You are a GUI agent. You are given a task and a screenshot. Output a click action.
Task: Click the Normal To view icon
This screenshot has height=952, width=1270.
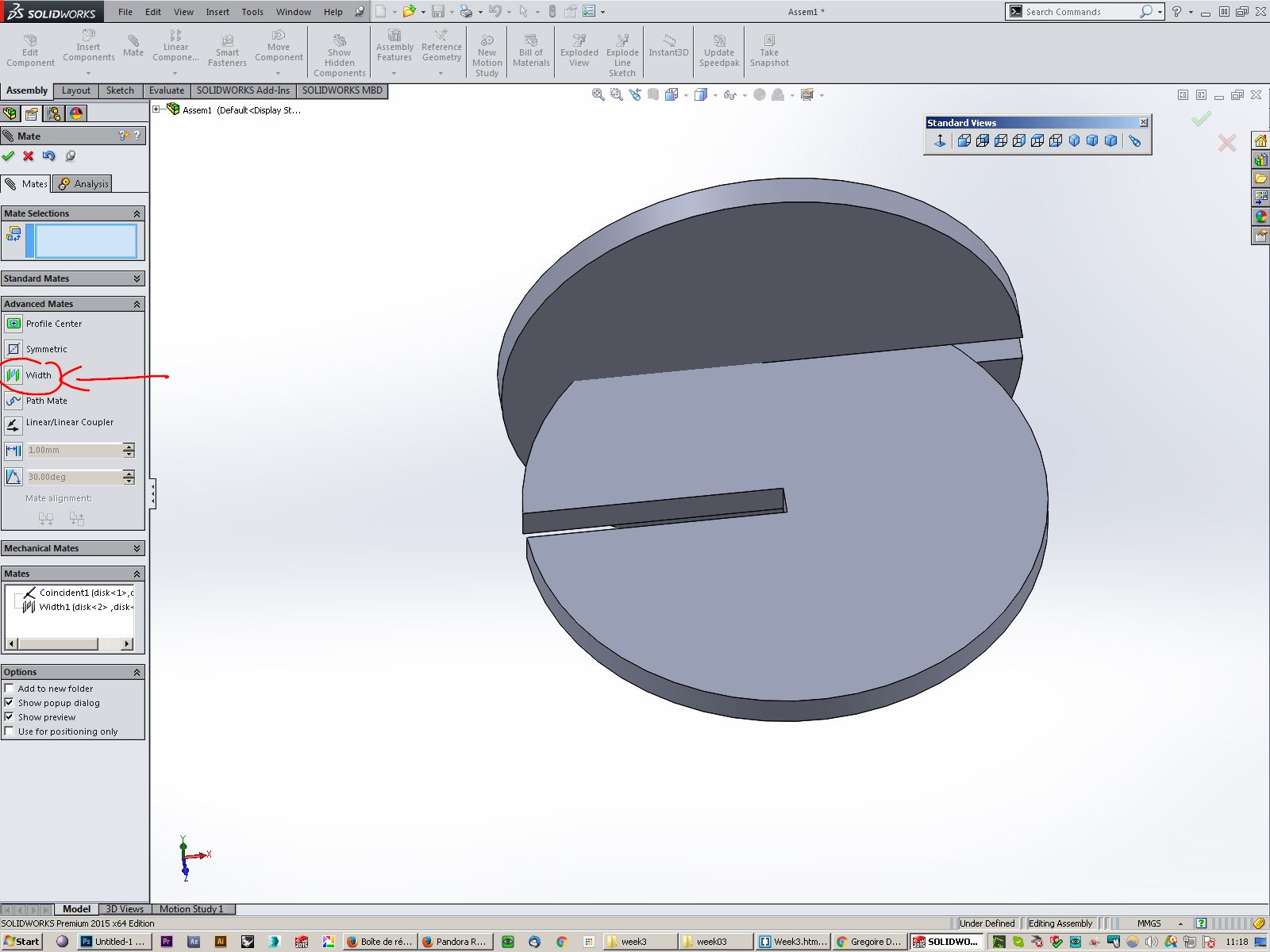coord(941,141)
